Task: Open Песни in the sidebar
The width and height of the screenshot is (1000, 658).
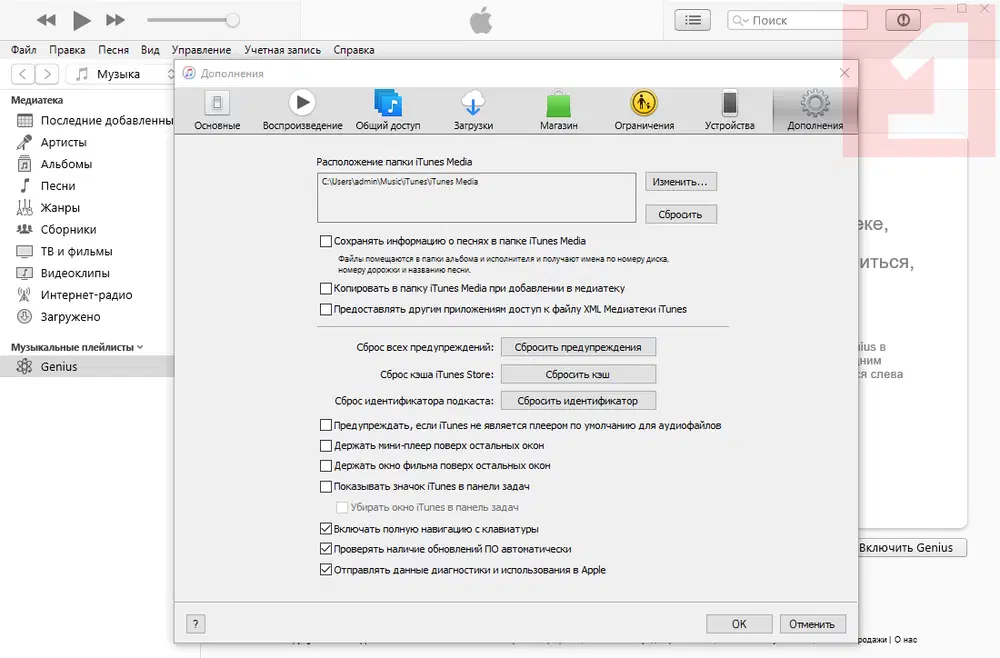Action: [87, 186]
